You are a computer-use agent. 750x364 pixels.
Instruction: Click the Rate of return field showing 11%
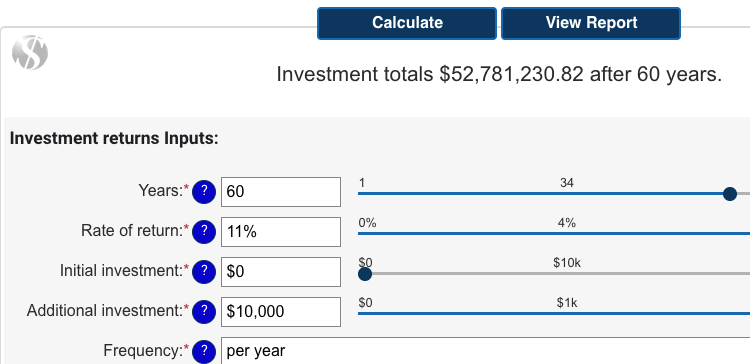[x=281, y=232]
